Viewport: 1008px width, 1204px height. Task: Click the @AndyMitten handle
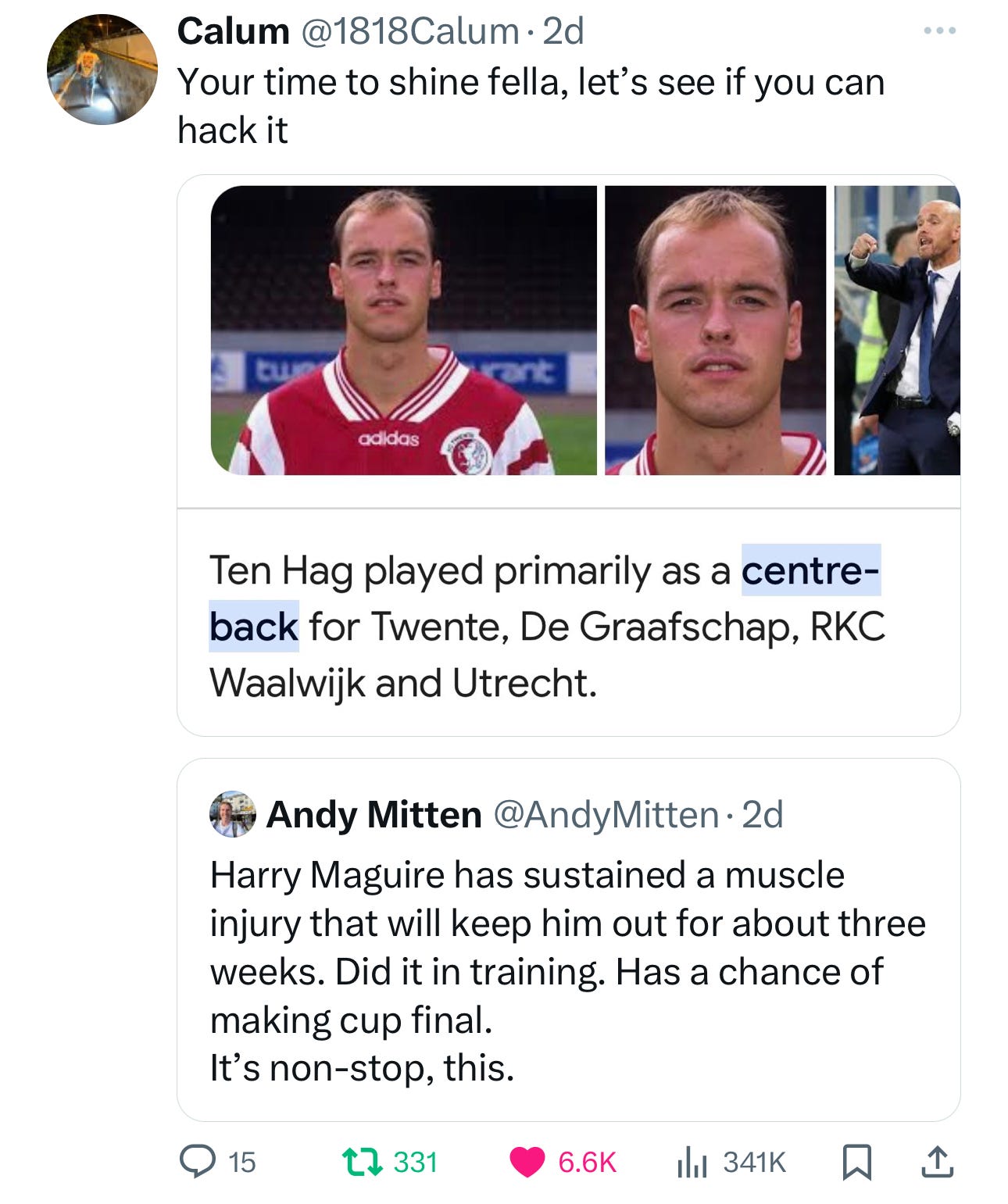point(606,815)
